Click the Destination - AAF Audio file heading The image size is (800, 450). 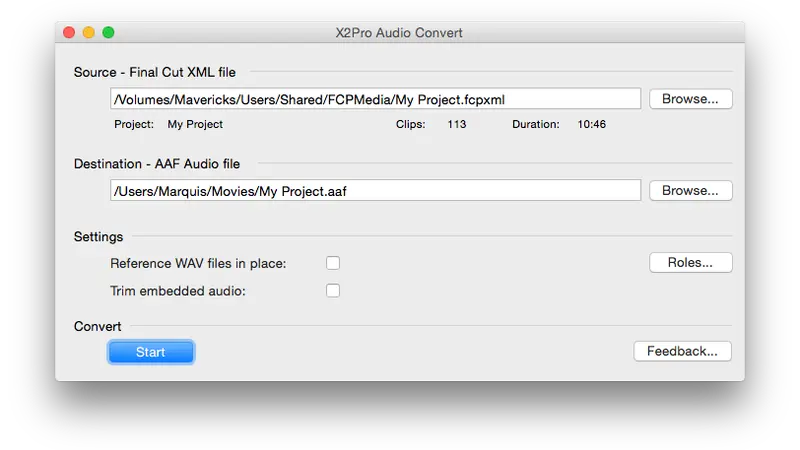click(x=157, y=164)
